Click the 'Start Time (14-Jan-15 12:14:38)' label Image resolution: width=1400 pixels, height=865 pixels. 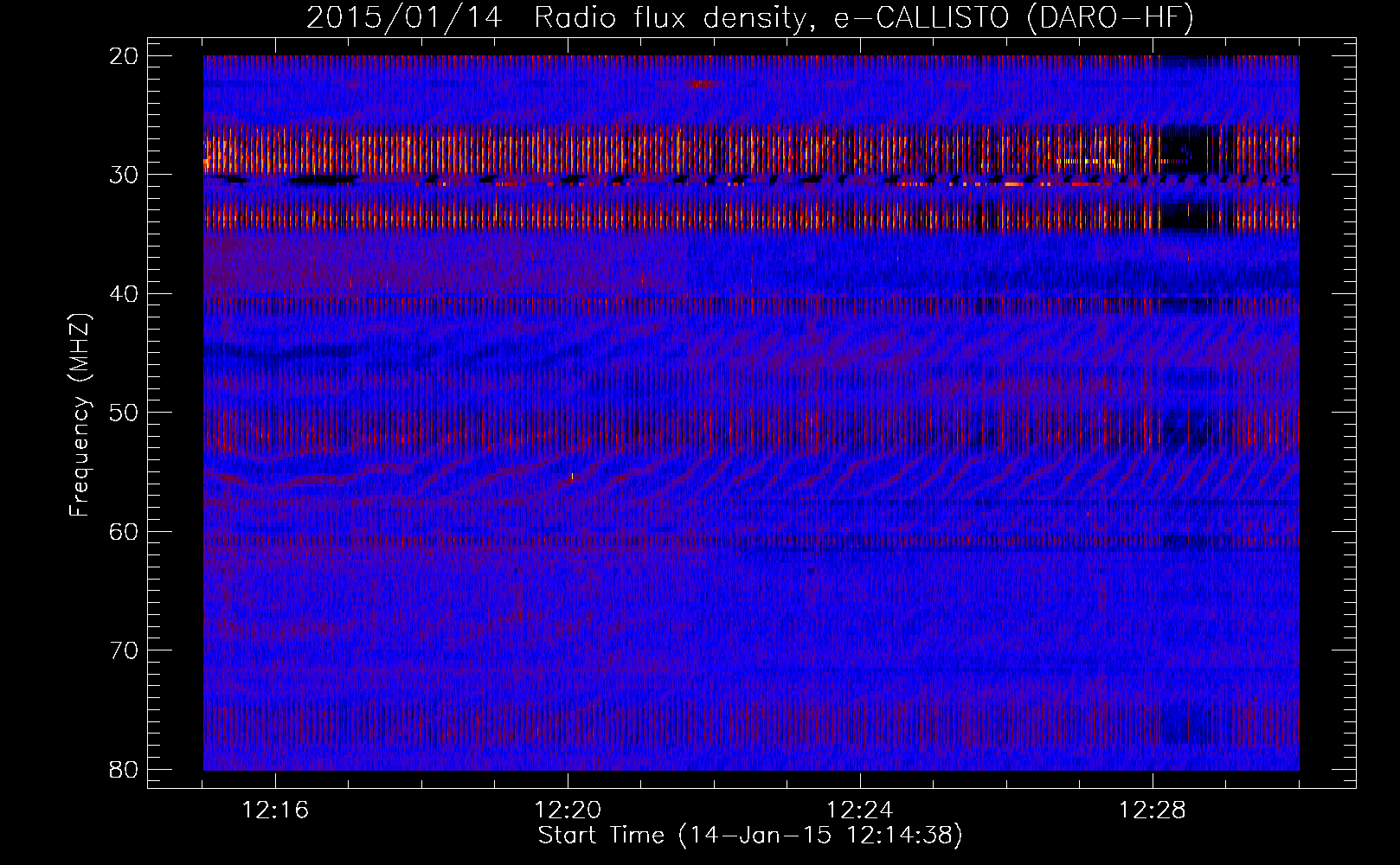750,836
